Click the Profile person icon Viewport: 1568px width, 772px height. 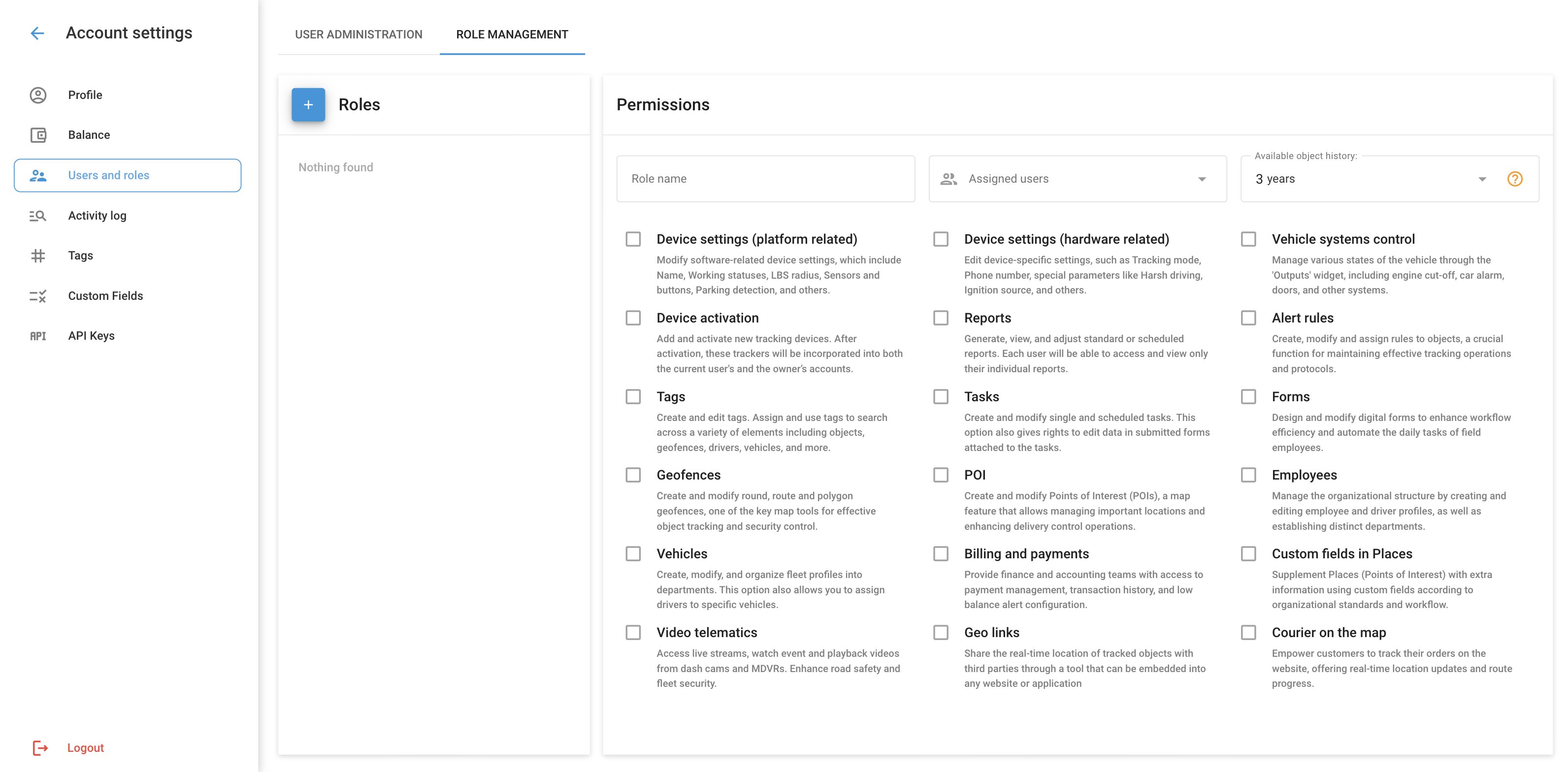point(38,95)
